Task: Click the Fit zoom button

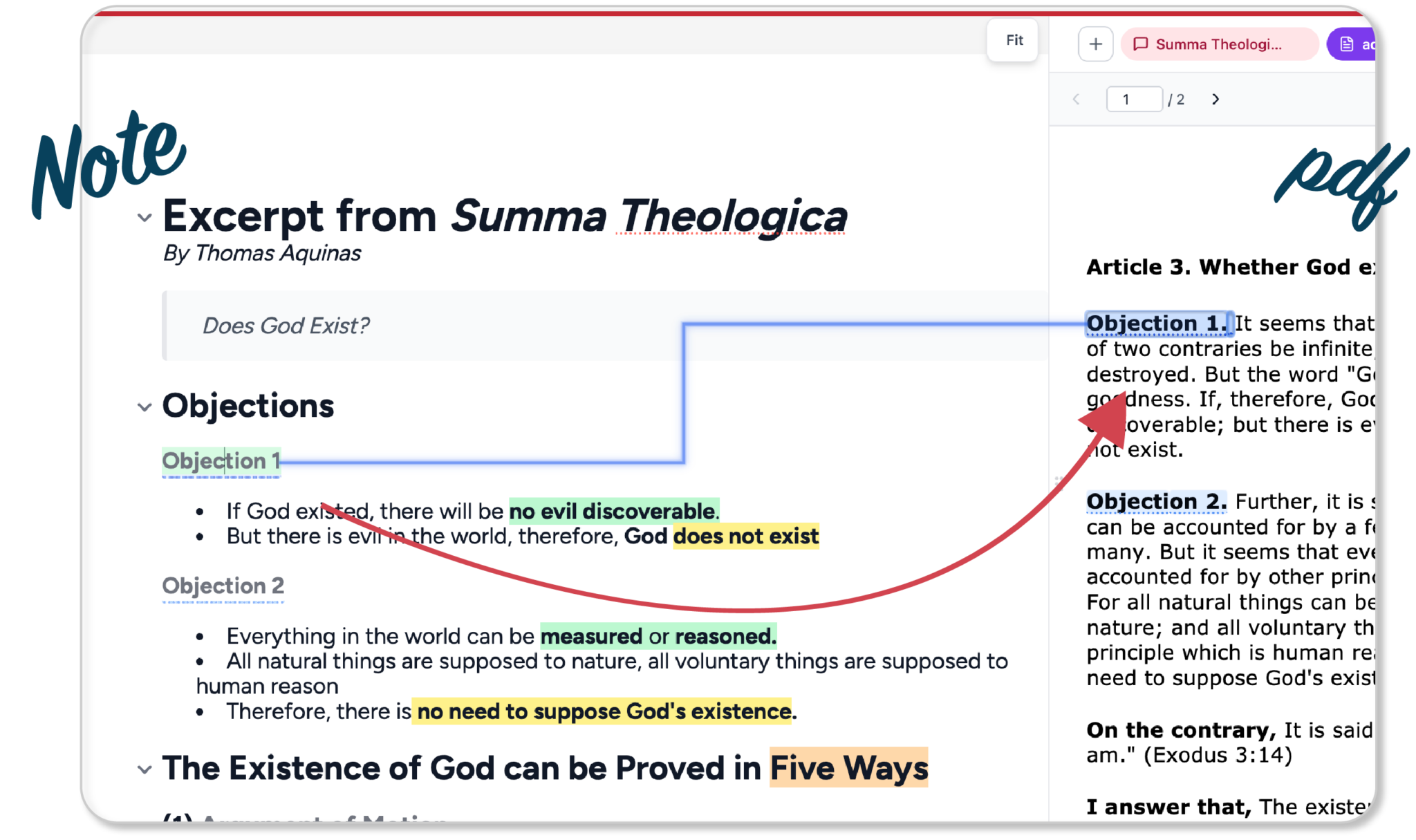Action: [1014, 40]
